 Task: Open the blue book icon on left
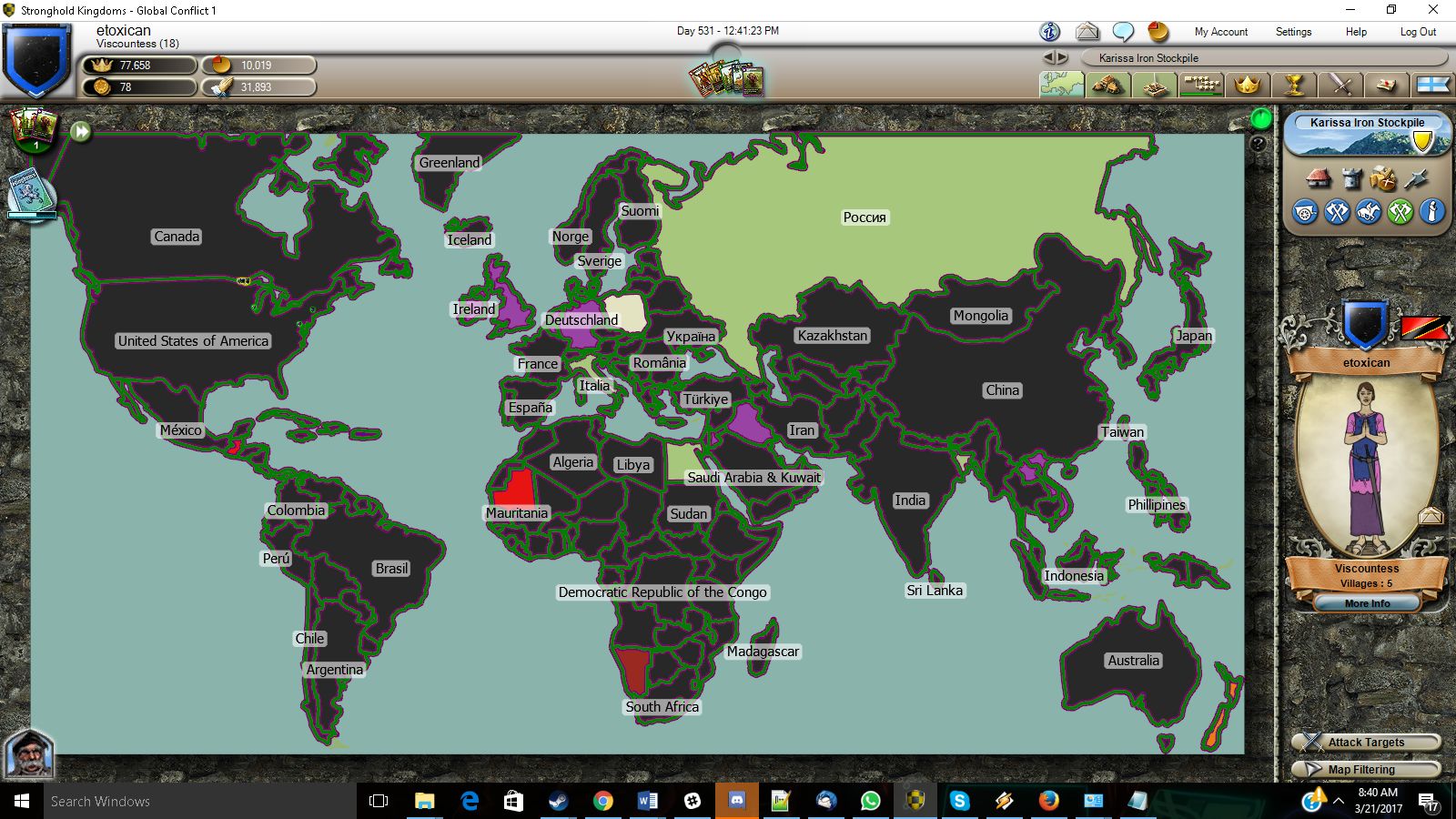point(30,193)
